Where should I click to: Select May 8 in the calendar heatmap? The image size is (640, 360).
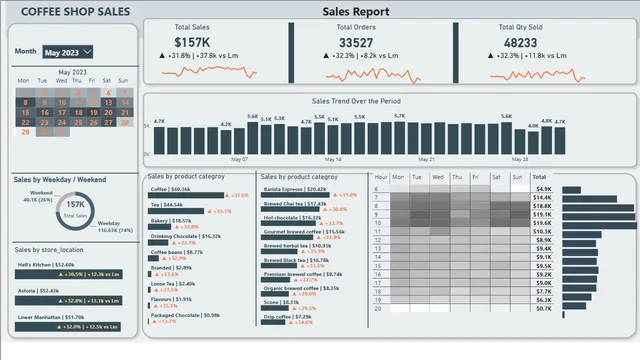pos(25,102)
